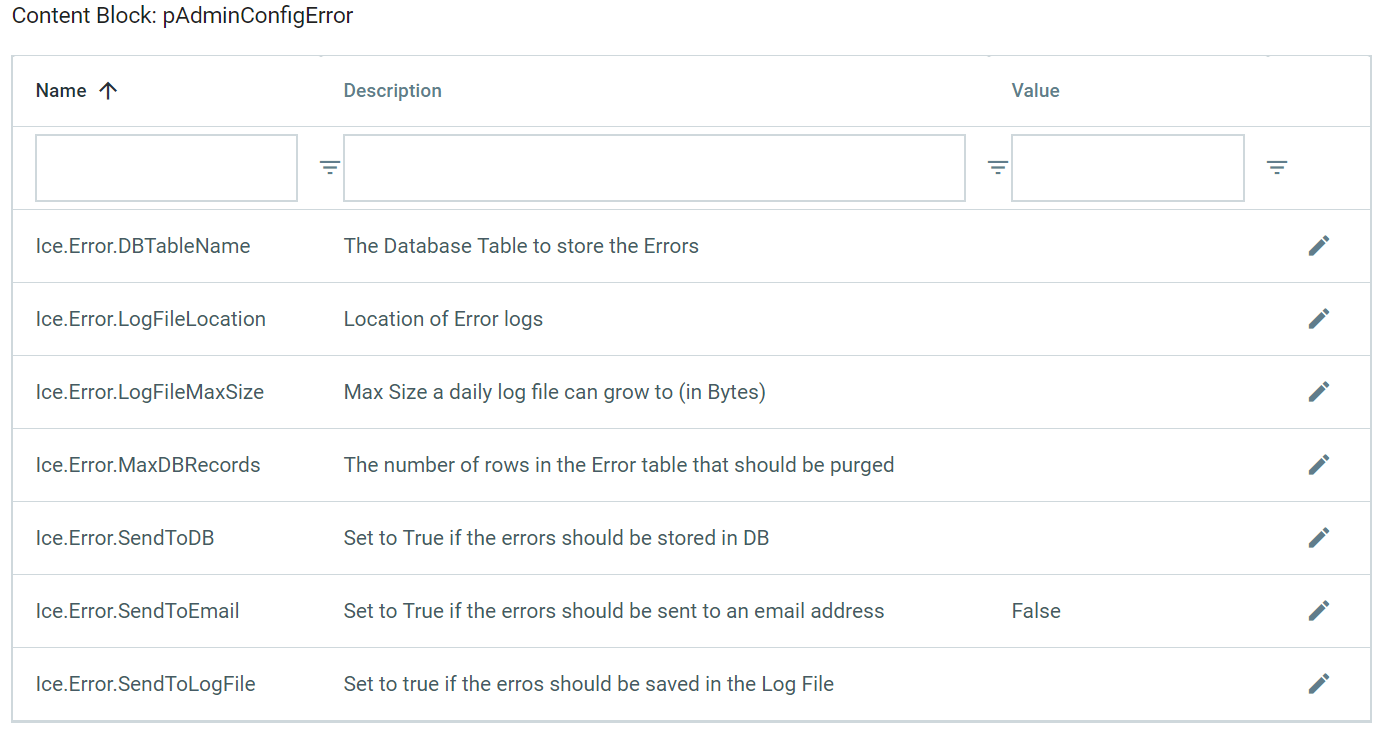Click the False value for SendToEmail
1389x741 pixels.
tap(1036, 611)
